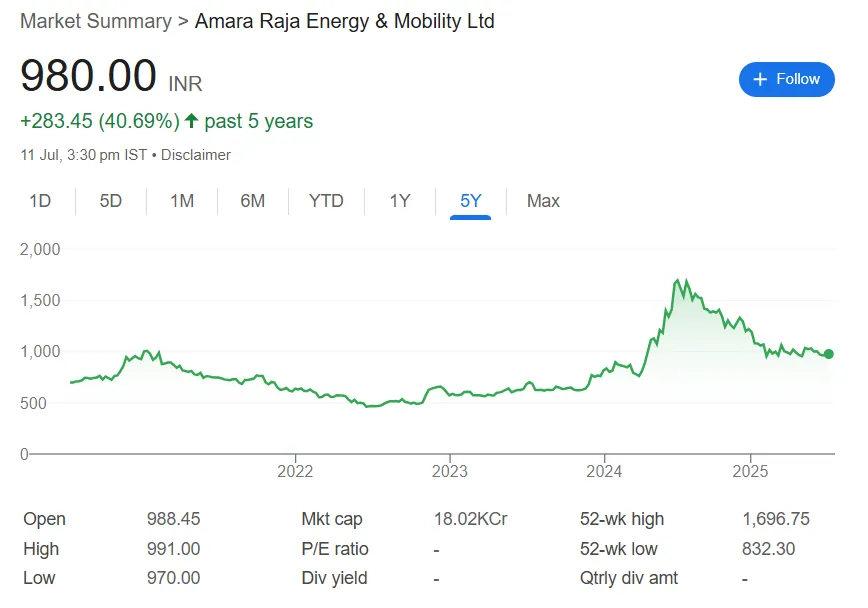Show the Max time range chart
The width and height of the screenshot is (868, 608).
(x=543, y=201)
